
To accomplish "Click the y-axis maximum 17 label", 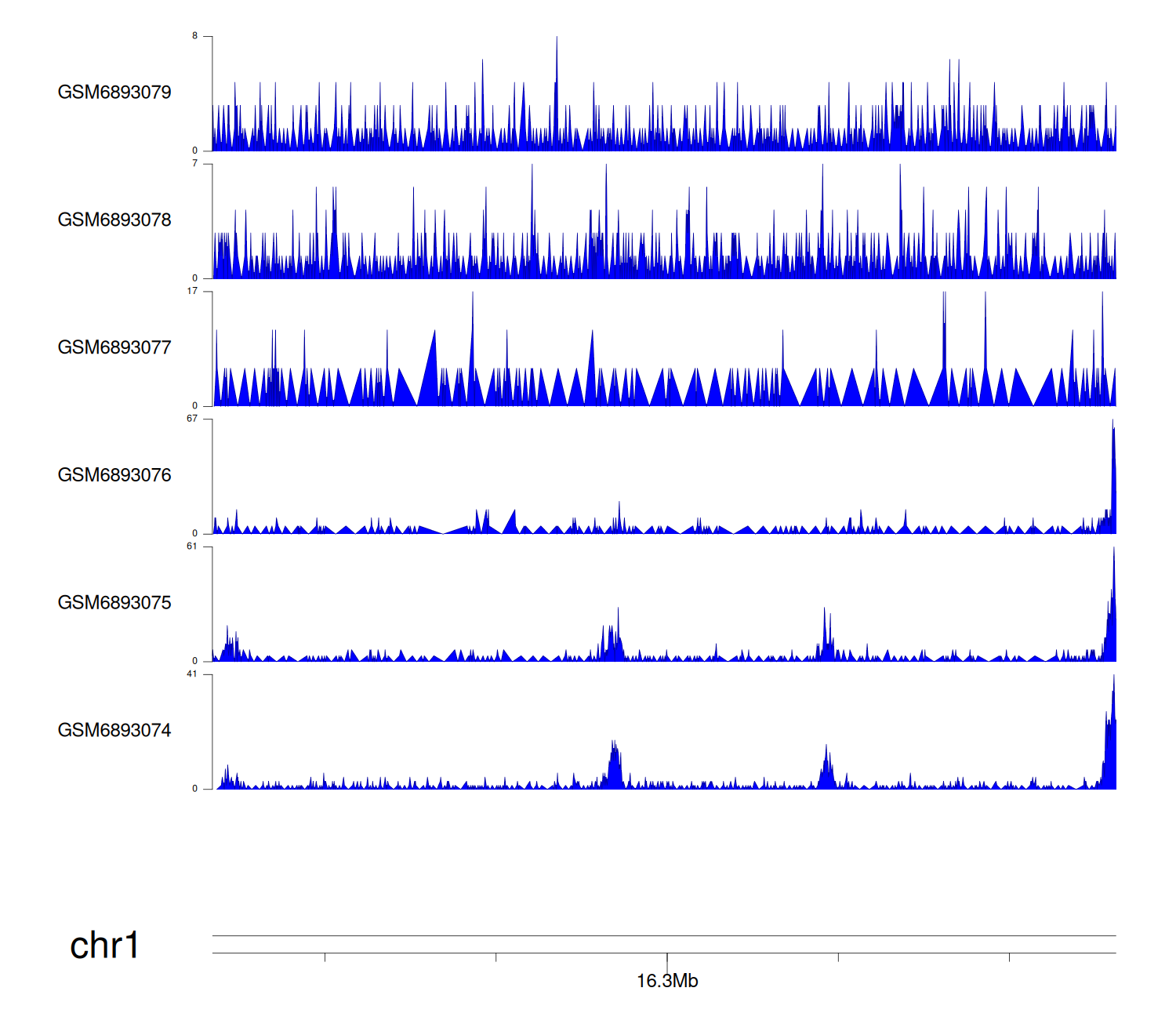I will tap(192, 291).
